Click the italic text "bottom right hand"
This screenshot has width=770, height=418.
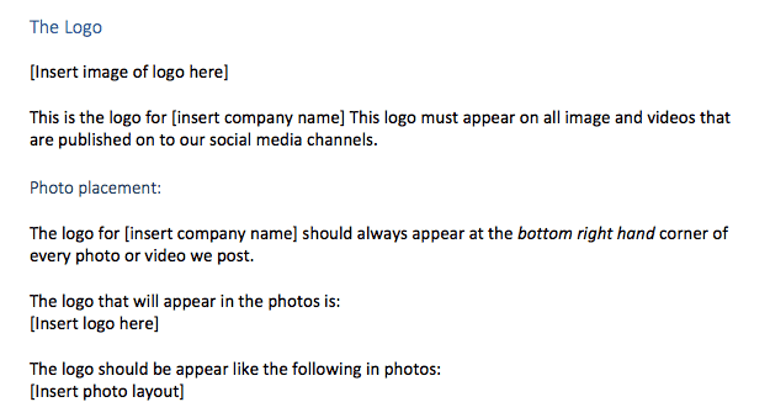[x=585, y=234]
